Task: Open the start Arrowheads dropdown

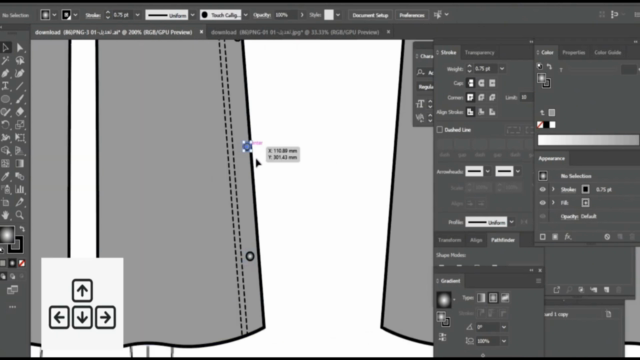Action: pos(488,171)
